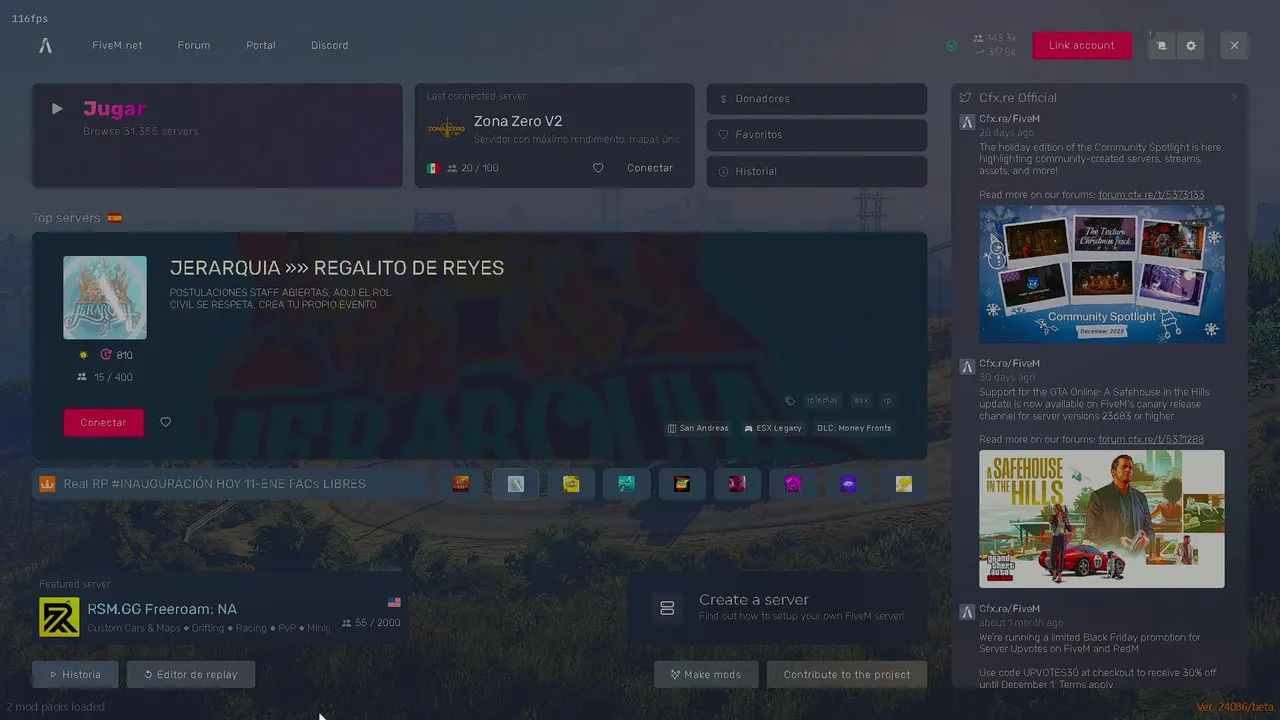Click the arrow at the end of the Top servers header
The image size is (1280, 720).
tap(922, 218)
